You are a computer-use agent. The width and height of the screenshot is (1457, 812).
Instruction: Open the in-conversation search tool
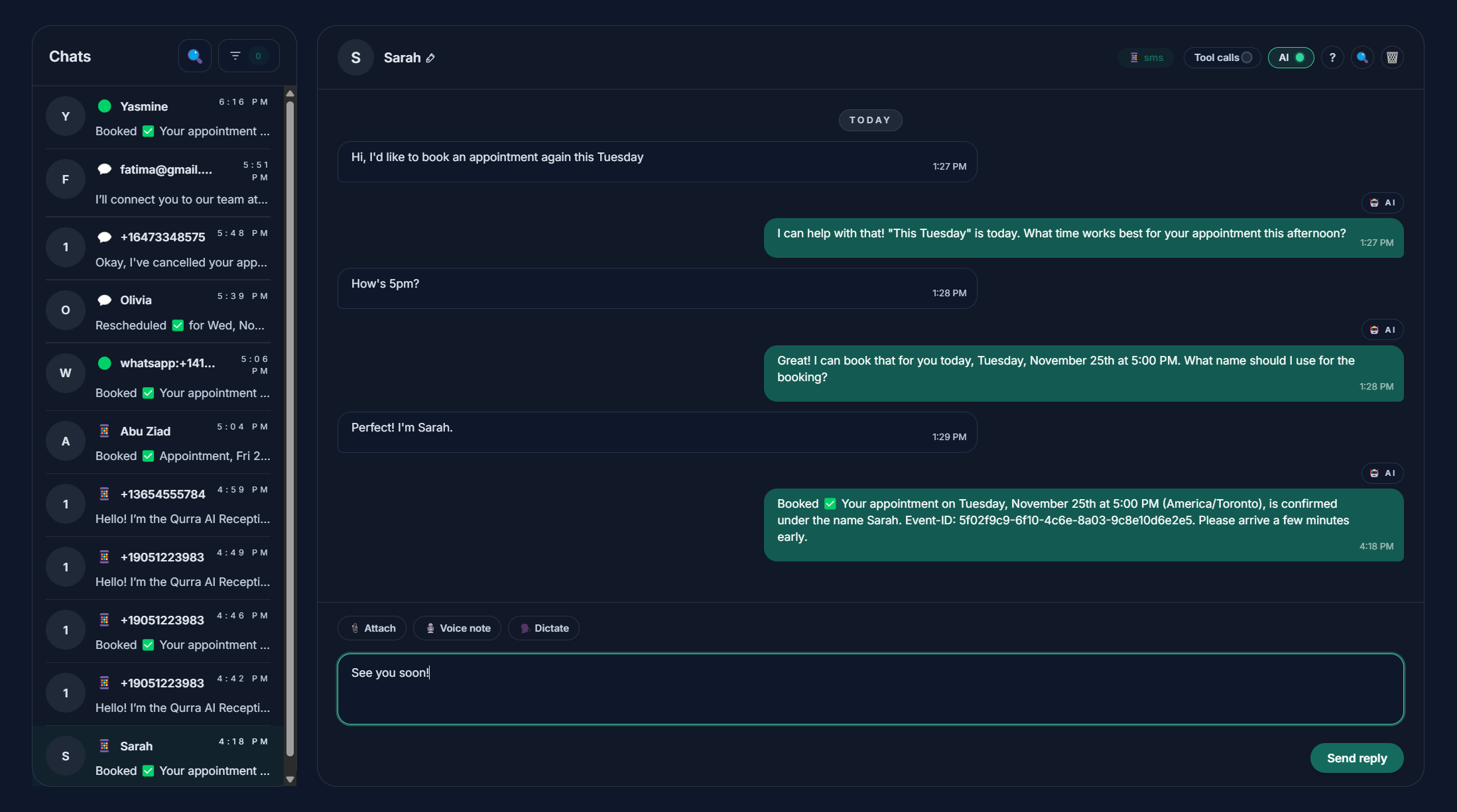(1362, 57)
